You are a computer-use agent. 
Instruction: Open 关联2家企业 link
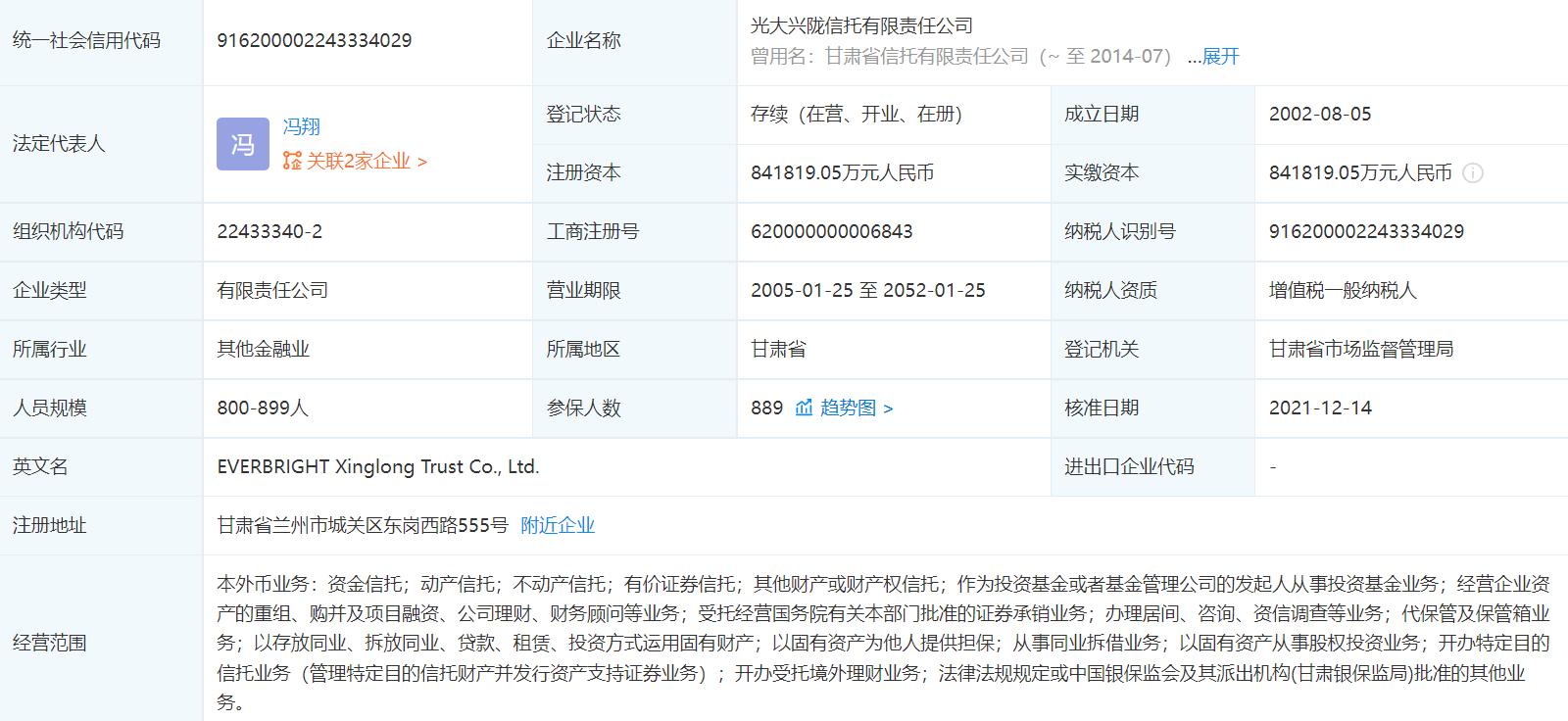(367, 161)
